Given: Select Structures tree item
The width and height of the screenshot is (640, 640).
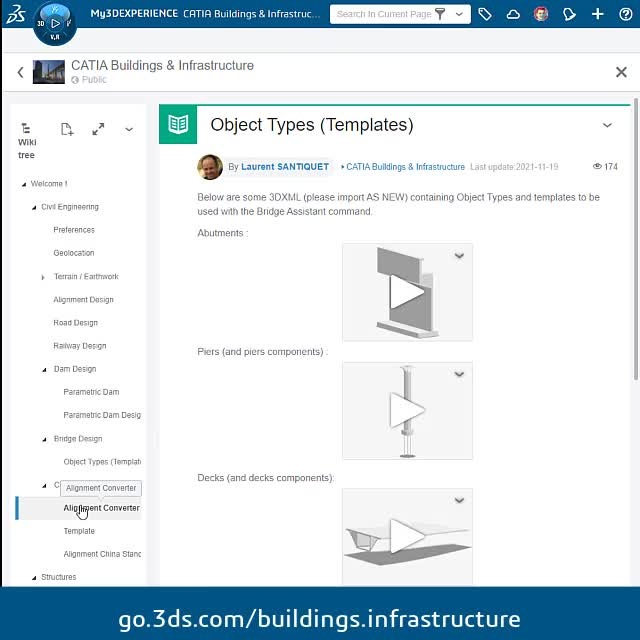Looking at the screenshot, I should (59, 577).
